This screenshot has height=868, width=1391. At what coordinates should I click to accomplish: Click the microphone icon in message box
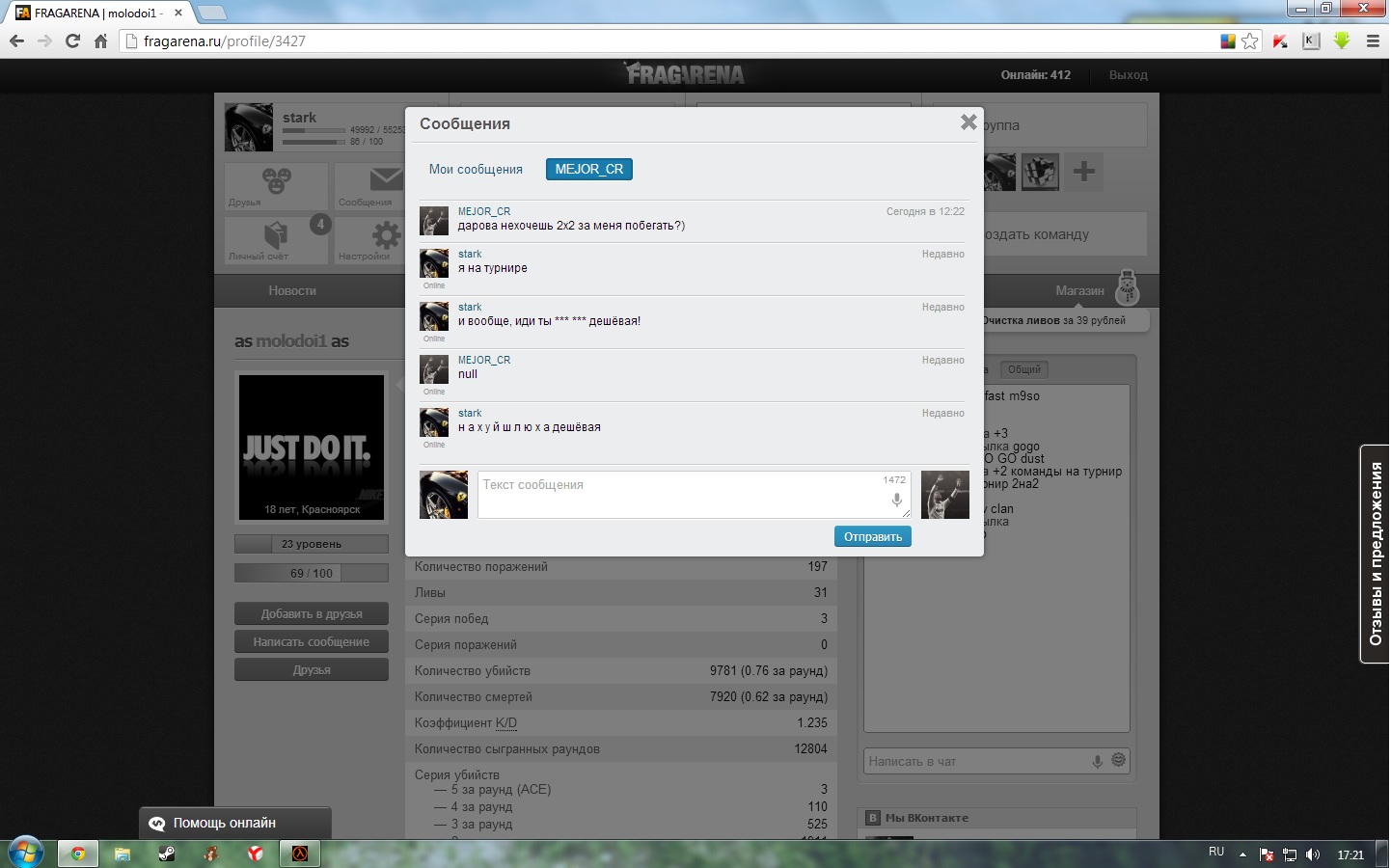(x=896, y=500)
